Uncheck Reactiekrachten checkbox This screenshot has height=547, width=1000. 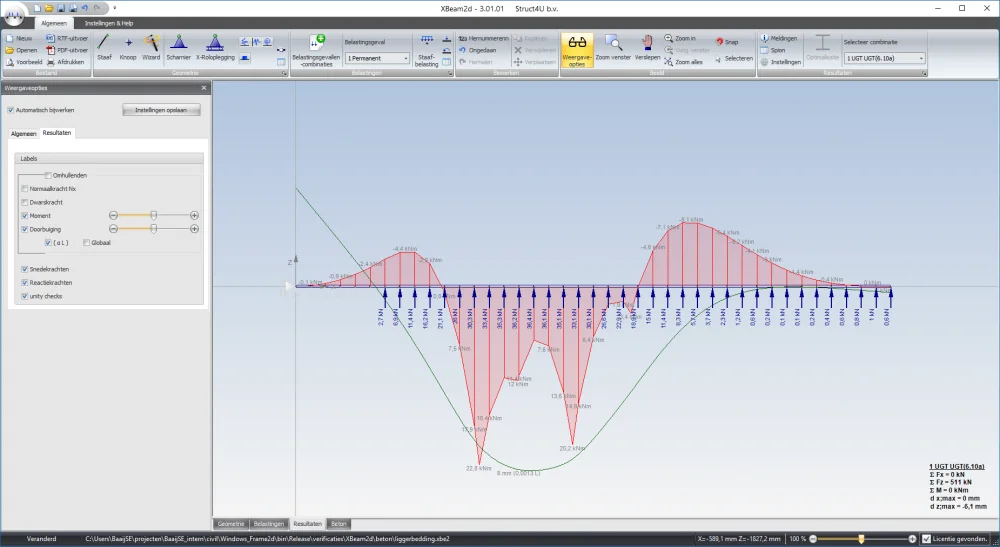[x=25, y=282]
